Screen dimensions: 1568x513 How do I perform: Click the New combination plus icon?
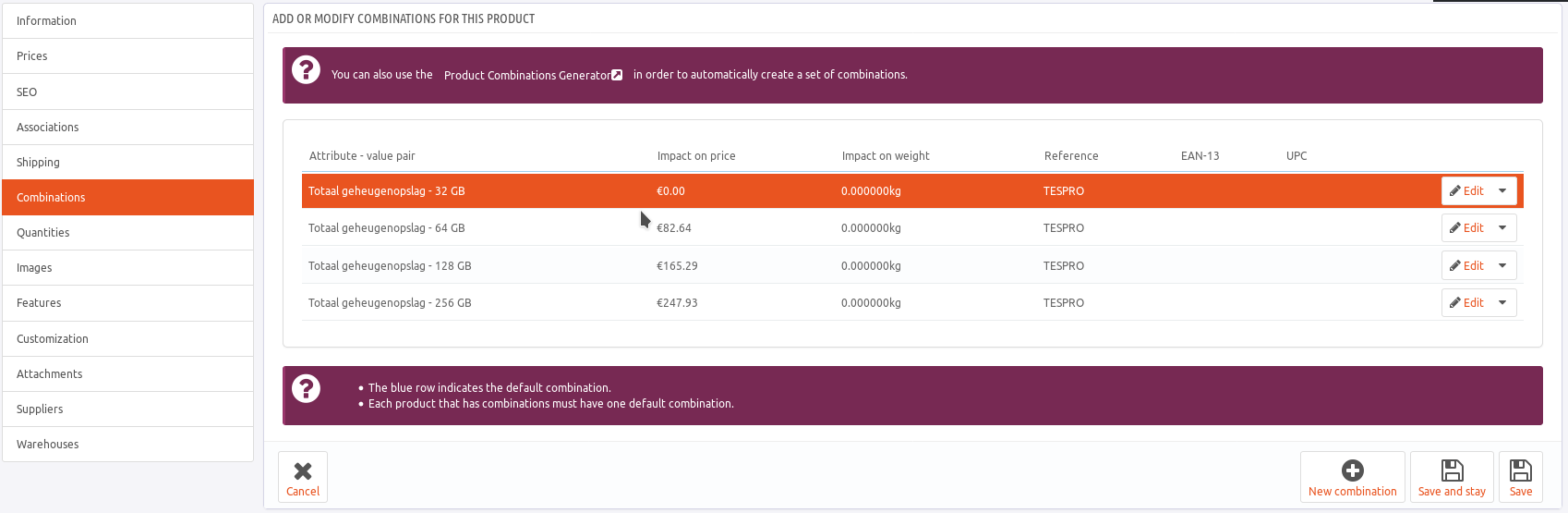[1352, 470]
